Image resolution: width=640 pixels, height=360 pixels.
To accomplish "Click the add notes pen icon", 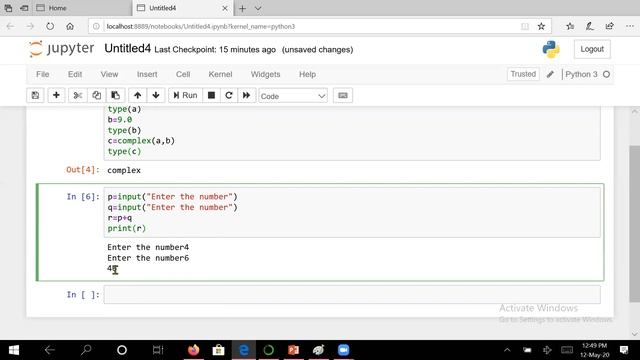I will point(589,26).
